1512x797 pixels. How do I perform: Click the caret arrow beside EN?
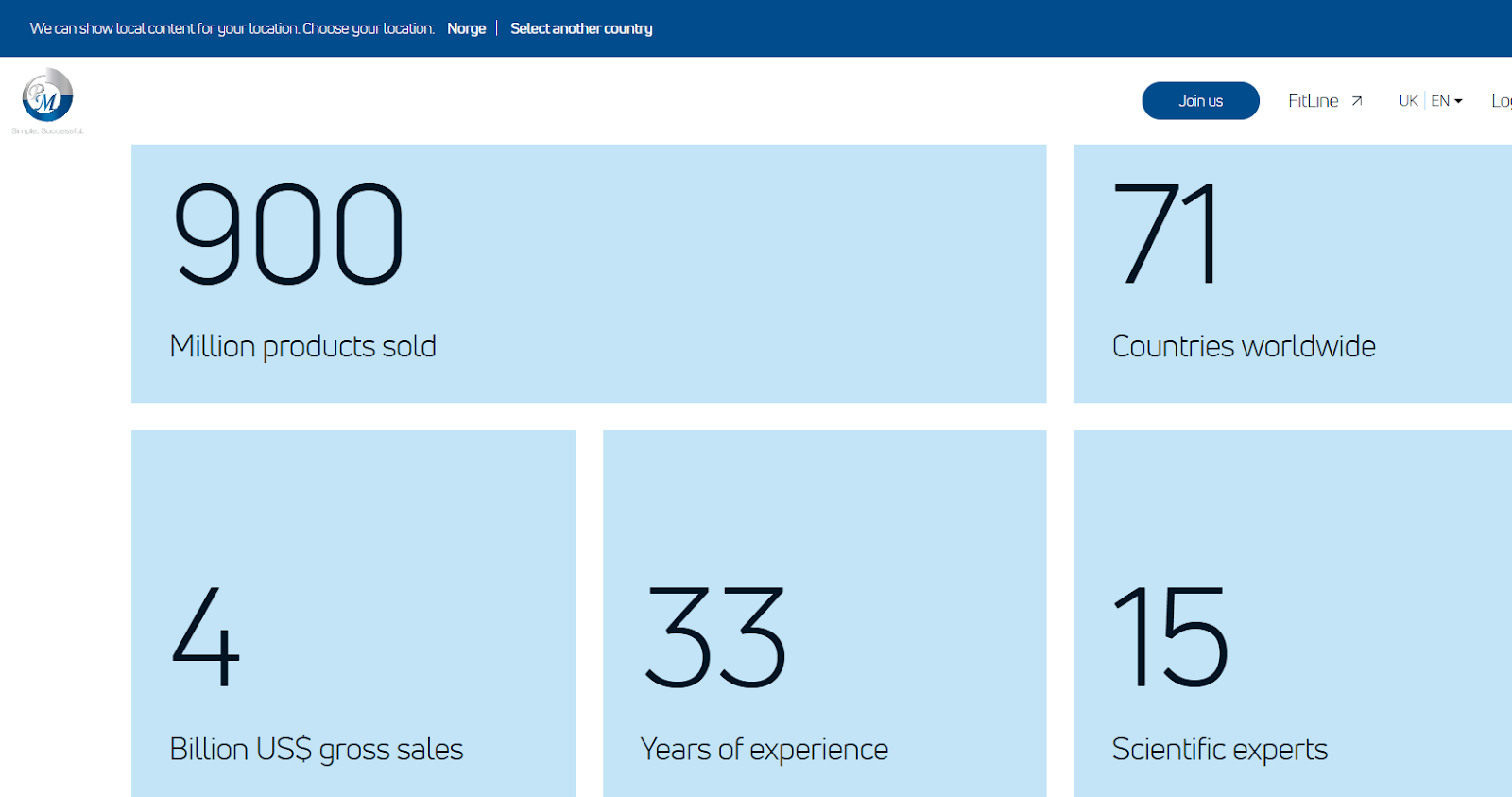click(x=1458, y=101)
